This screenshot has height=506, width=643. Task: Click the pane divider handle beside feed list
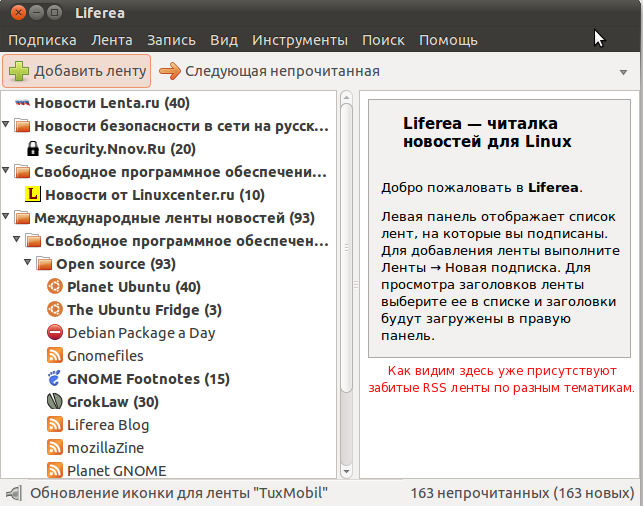point(356,284)
